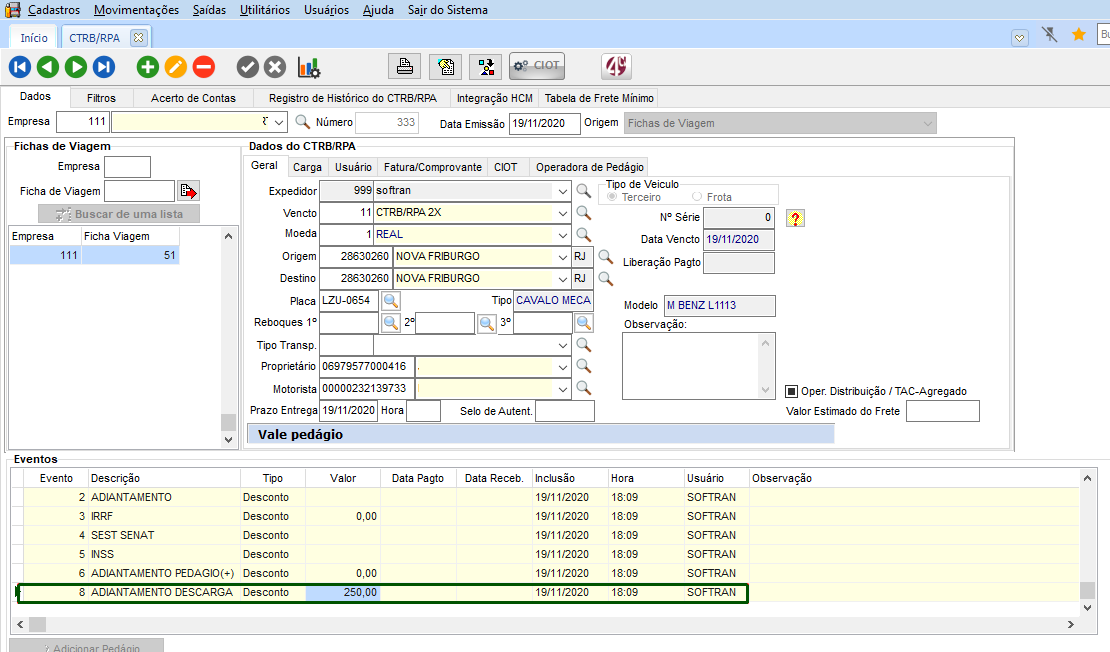Switch to the Acerto de Contas tab
The image size is (1110, 652).
click(x=193, y=98)
